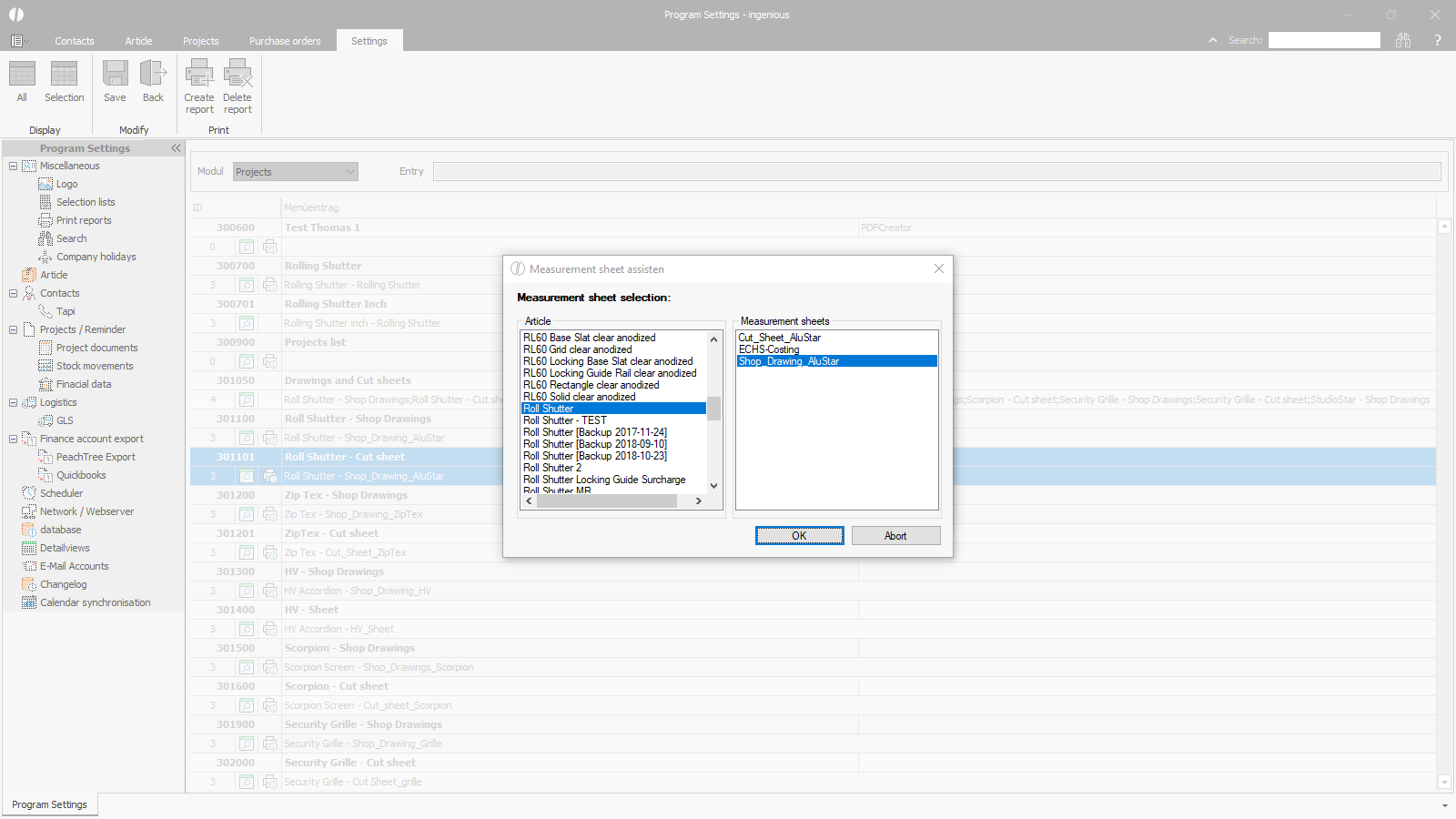Click the Delete report icon
1456x819 pixels.
click(x=238, y=75)
